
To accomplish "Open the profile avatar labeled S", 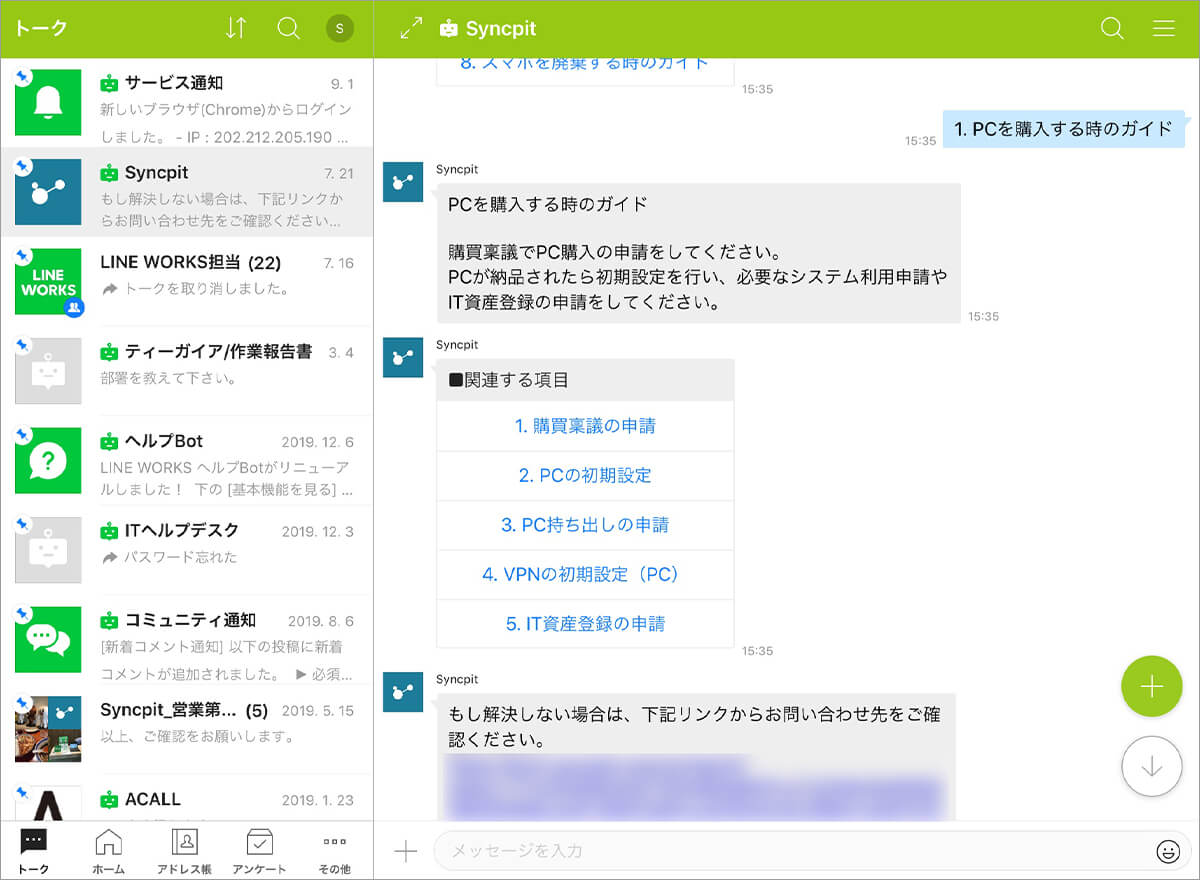I will [x=339, y=28].
